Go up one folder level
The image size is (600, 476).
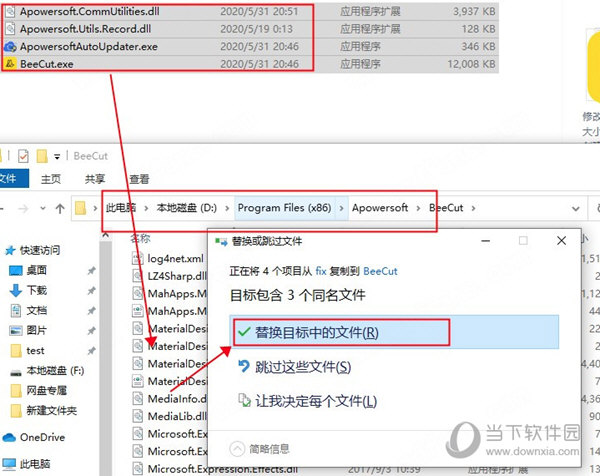(60, 209)
